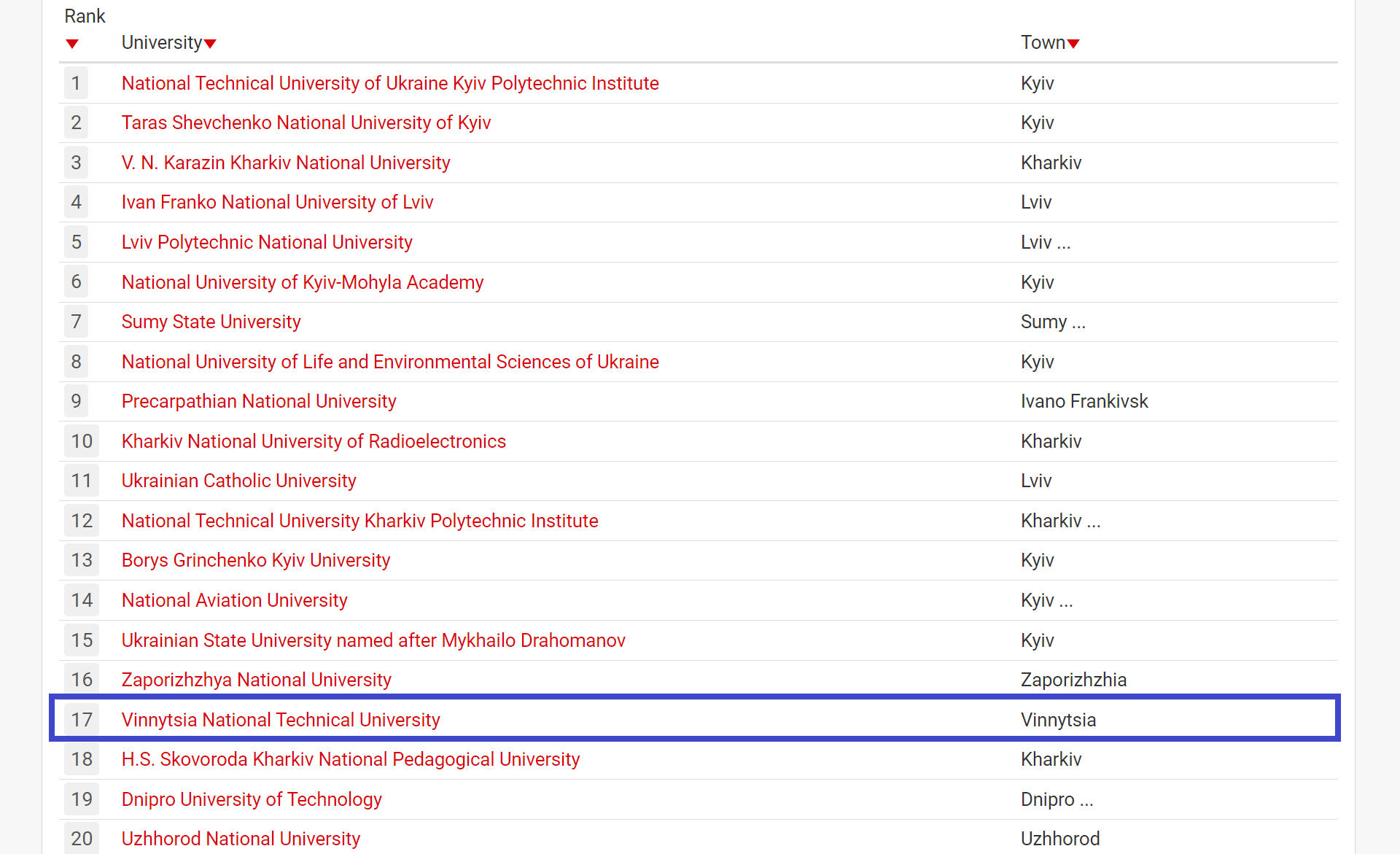Open Uzhhorod National University link
This screenshot has width=1400, height=854.
[241, 839]
